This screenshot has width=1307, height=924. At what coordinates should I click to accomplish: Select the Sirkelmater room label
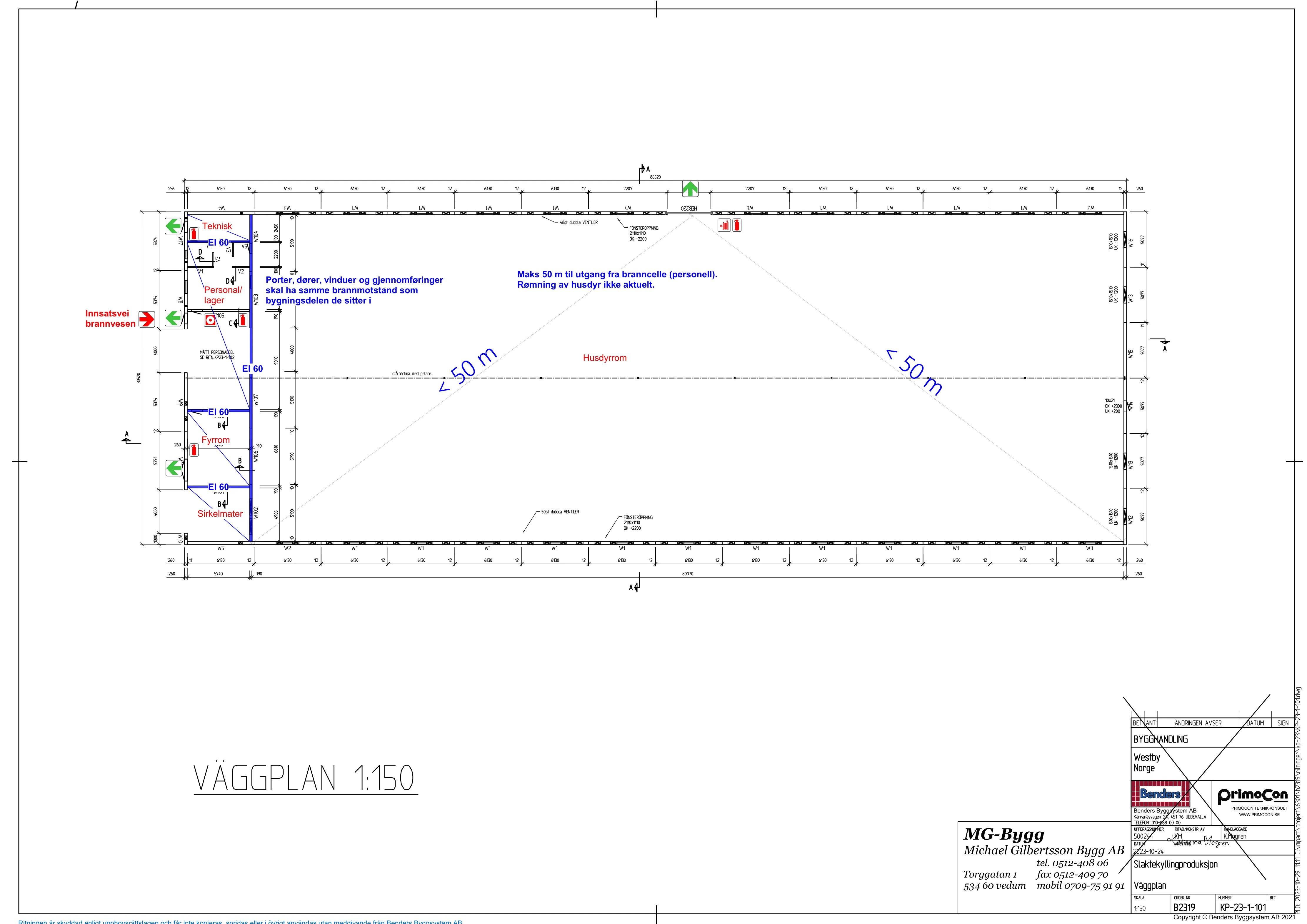point(220,513)
